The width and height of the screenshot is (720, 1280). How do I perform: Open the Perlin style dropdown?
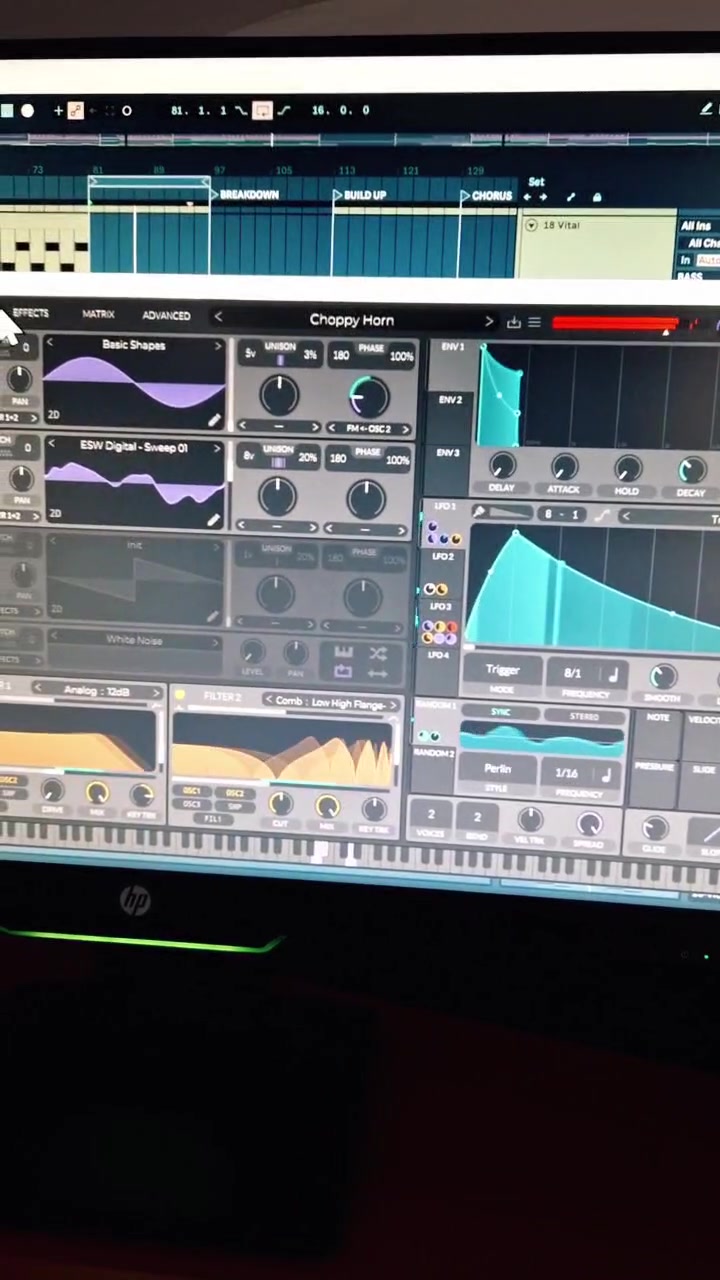point(497,769)
